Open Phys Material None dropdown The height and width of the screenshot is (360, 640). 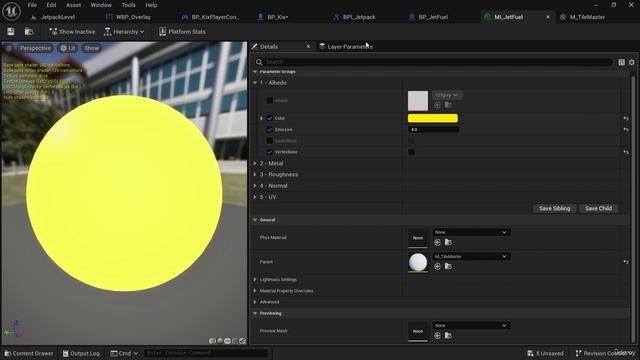(471, 232)
